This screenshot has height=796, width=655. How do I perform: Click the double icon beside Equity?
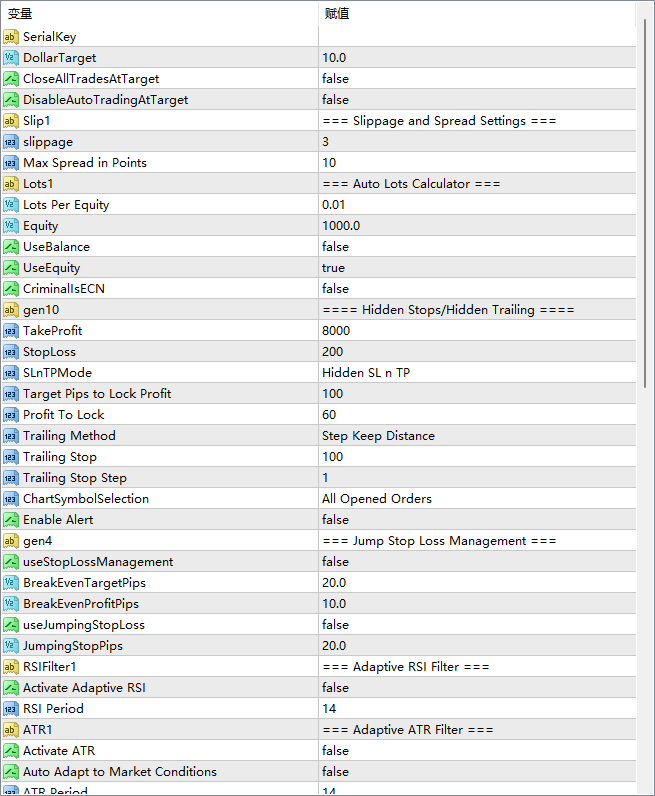pos(11,226)
